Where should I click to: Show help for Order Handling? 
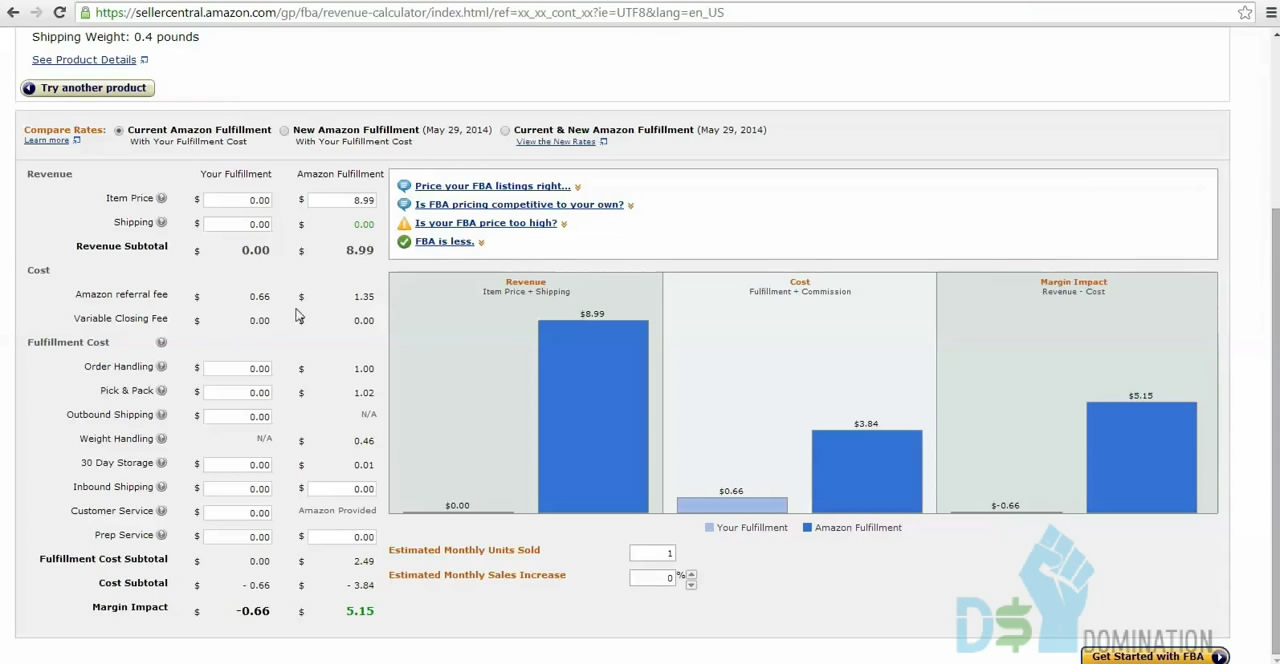[x=162, y=367]
